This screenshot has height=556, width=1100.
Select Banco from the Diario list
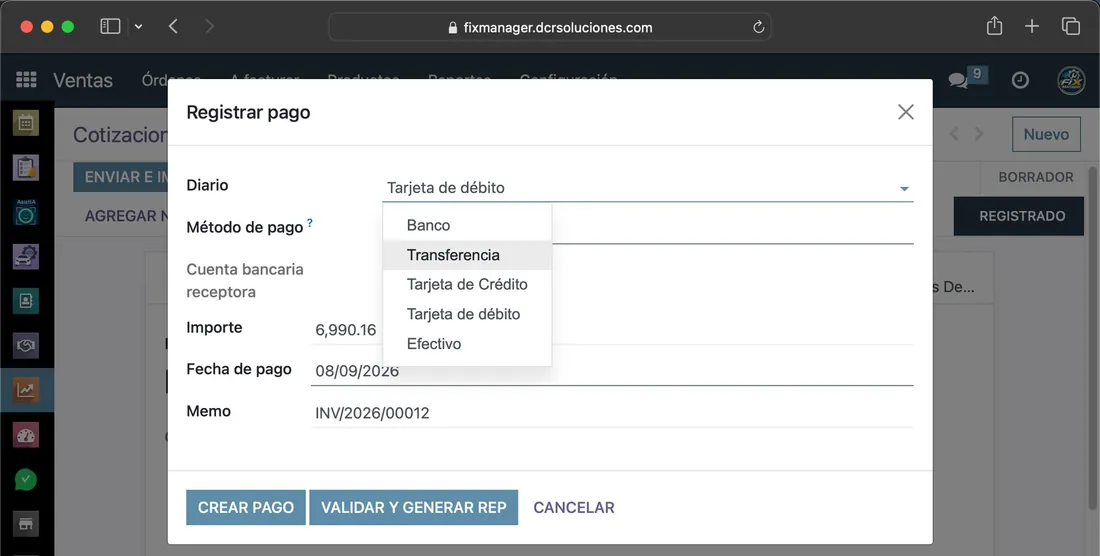[x=467, y=225]
